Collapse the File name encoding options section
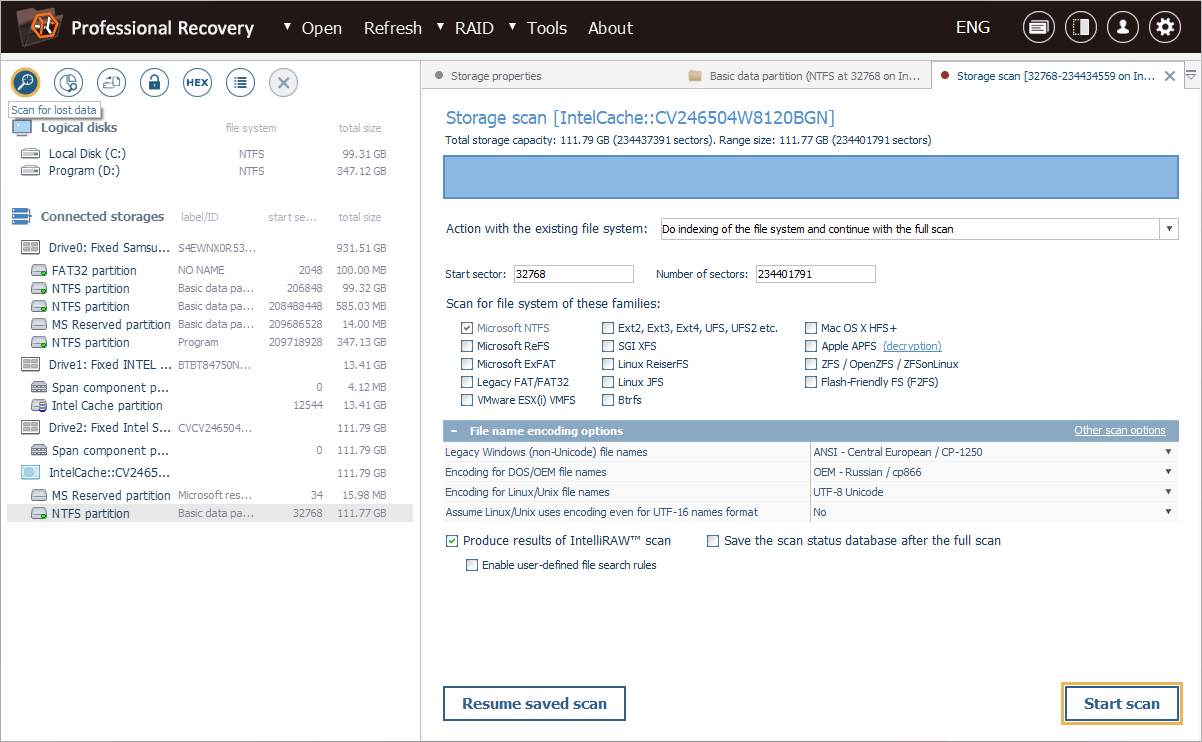The height and width of the screenshot is (742, 1202). click(x=454, y=431)
